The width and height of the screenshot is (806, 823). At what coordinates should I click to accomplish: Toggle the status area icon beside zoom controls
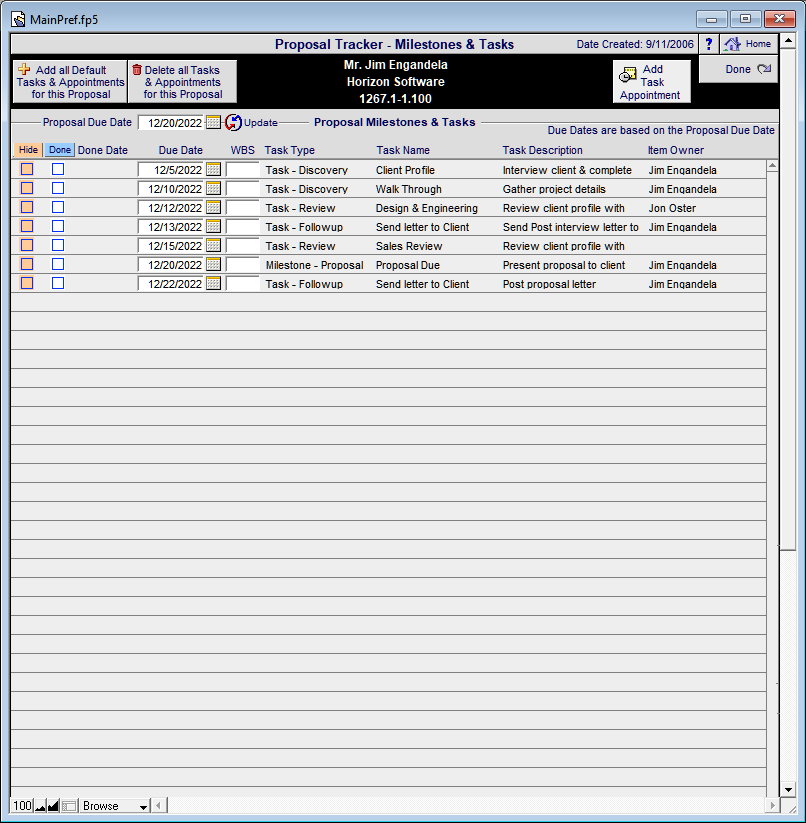click(x=69, y=806)
